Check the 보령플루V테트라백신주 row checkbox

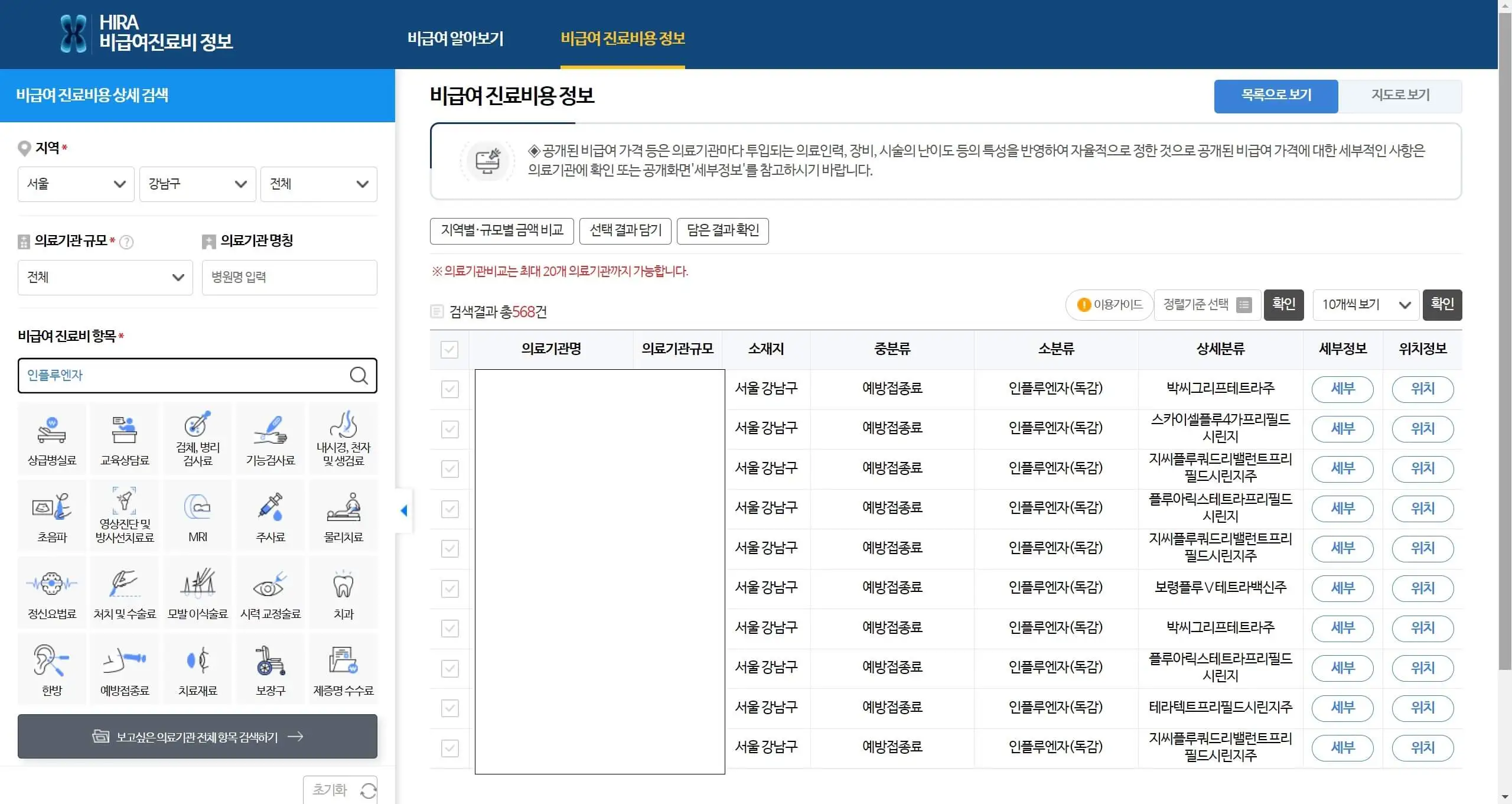point(450,588)
